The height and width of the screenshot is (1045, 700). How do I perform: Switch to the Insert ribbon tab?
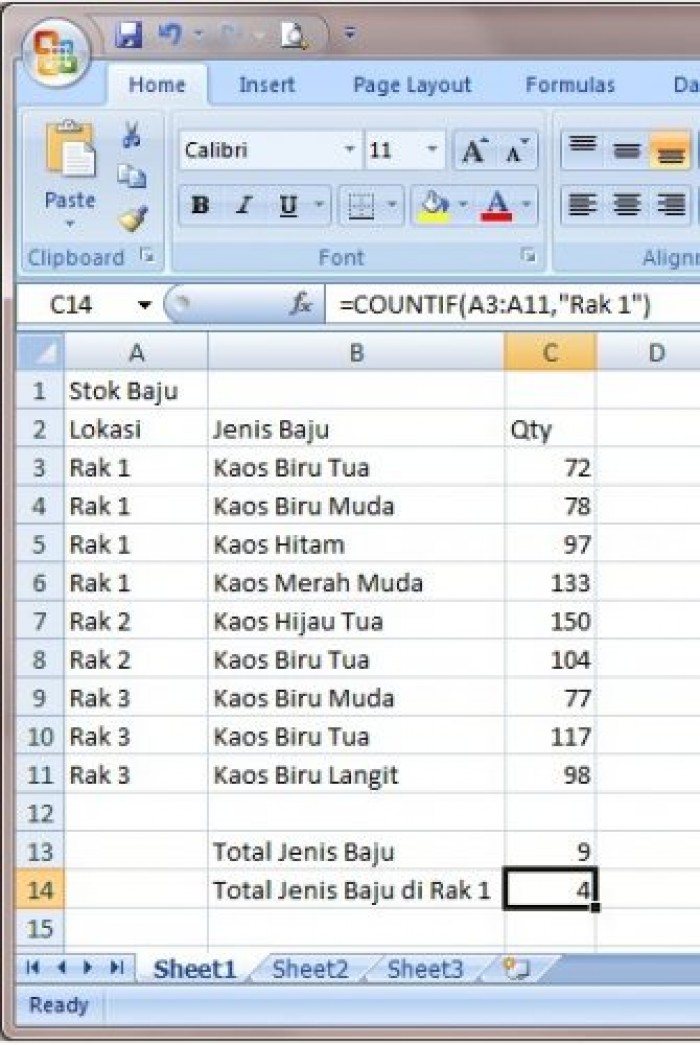pos(267,85)
